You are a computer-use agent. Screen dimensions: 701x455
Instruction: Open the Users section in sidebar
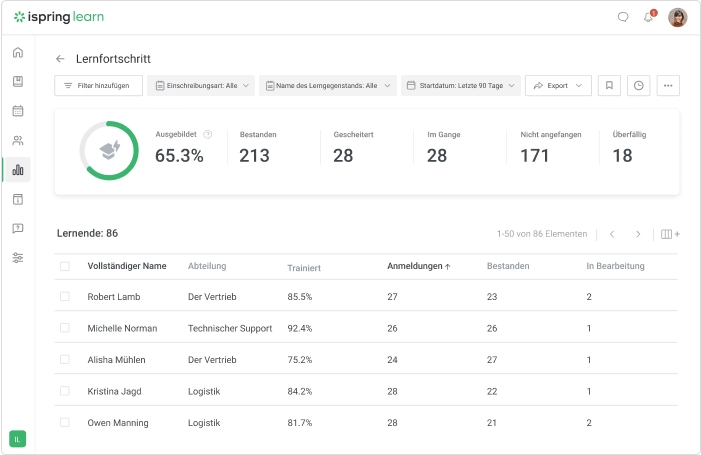[x=18, y=141]
